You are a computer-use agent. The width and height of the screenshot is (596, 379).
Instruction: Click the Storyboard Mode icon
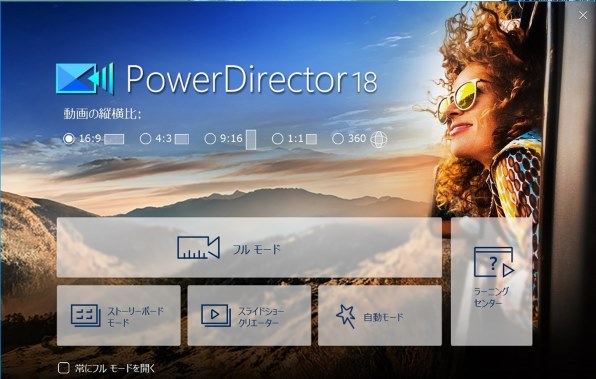(86, 316)
